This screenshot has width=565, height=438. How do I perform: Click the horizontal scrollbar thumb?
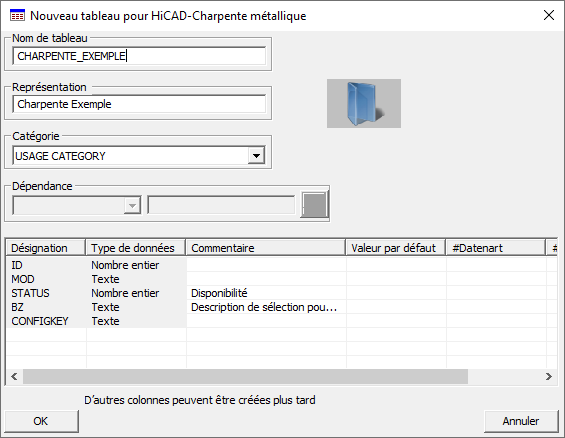[x=245, y=376]
